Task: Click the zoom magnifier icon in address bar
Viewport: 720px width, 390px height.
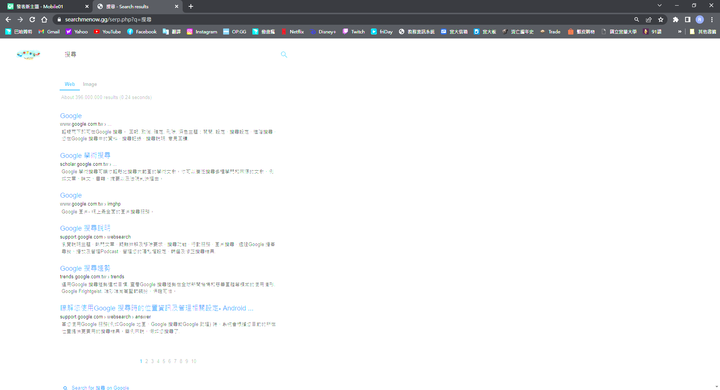Action: (636, 20)
